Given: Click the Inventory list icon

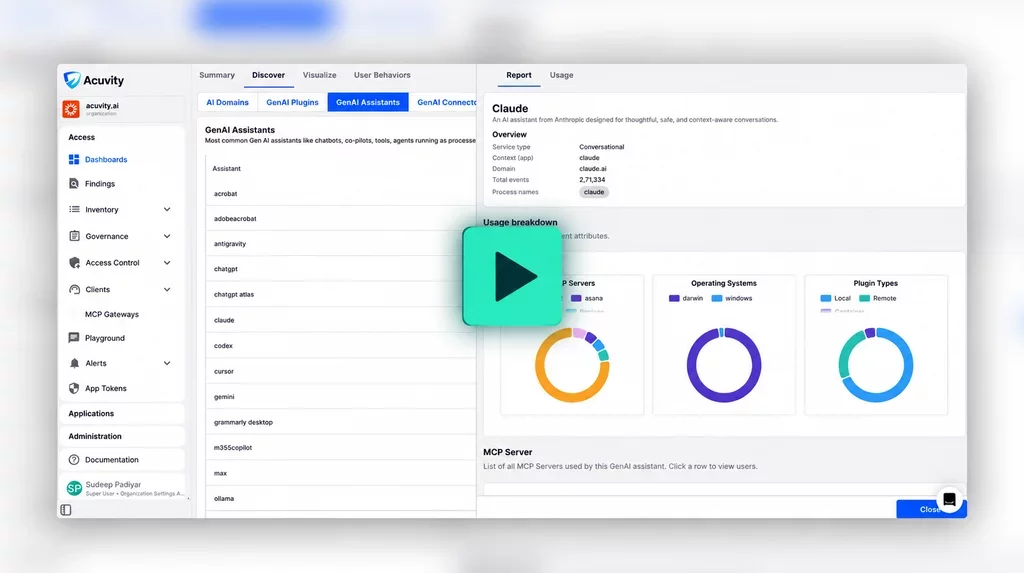Looking at the screenshot, I should click(74, 210).
